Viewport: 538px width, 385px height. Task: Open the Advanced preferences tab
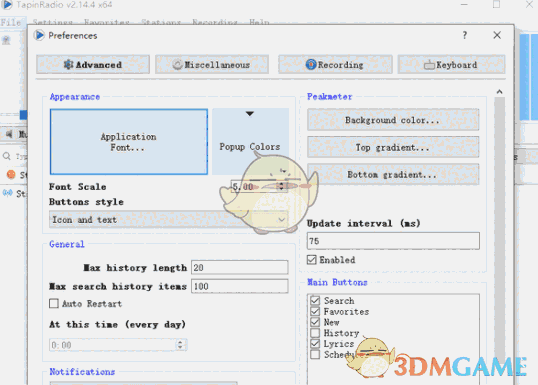point(93,65)
